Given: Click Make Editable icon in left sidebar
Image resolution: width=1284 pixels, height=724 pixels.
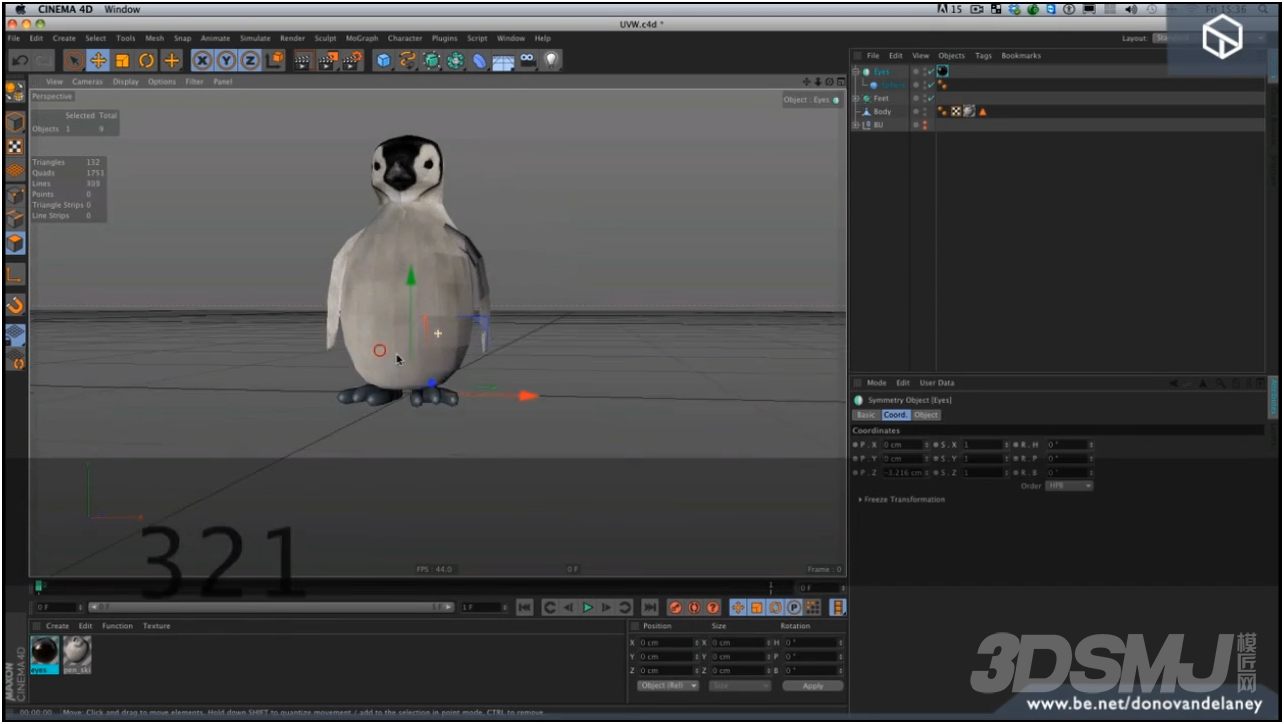Looking at the screenshot, I should pyautogui.click(x=15, y=92).
